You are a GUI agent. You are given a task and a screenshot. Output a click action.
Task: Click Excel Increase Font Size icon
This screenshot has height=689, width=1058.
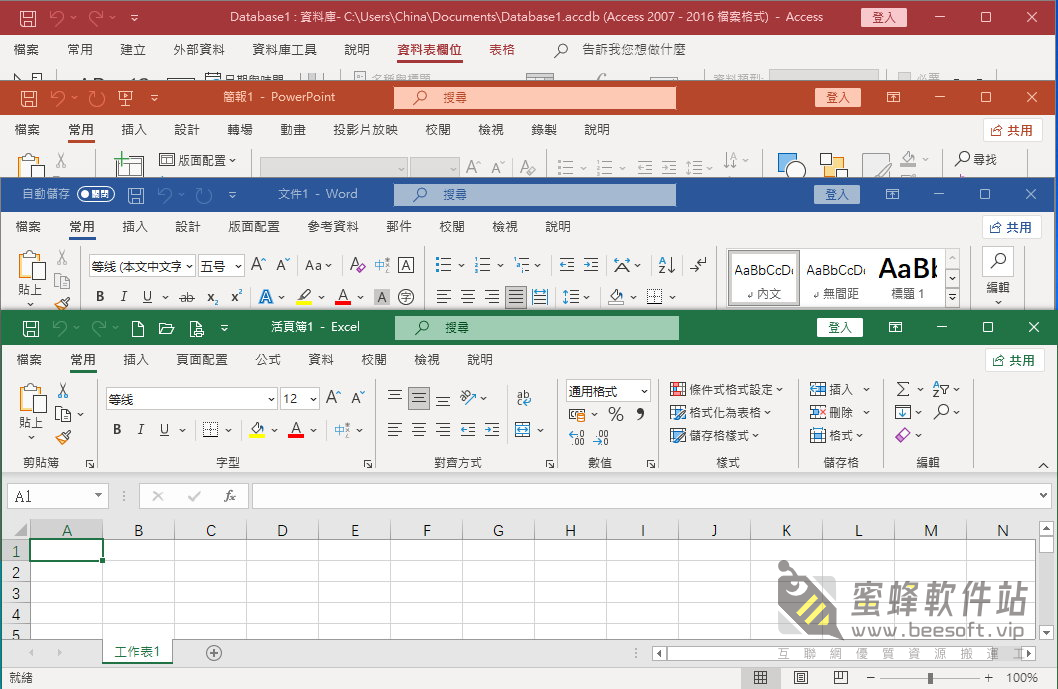333,397
